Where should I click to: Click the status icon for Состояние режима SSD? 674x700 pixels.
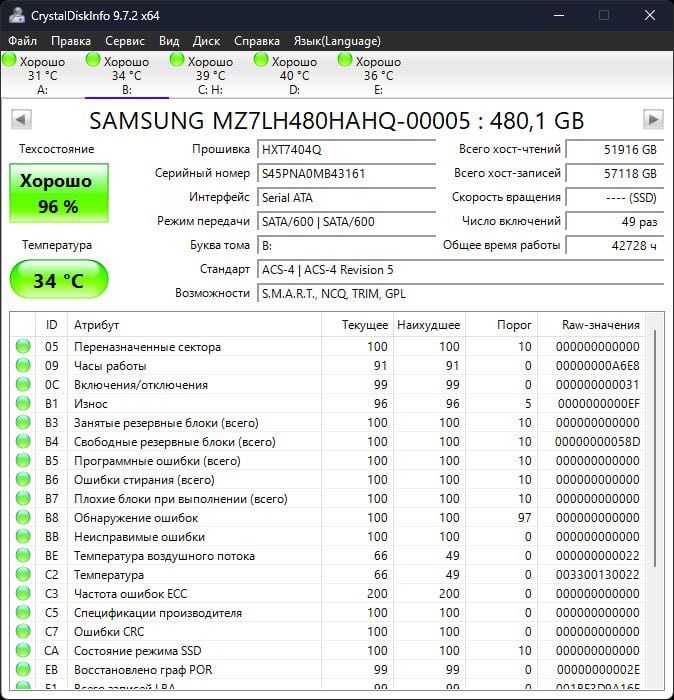(23, 650)
